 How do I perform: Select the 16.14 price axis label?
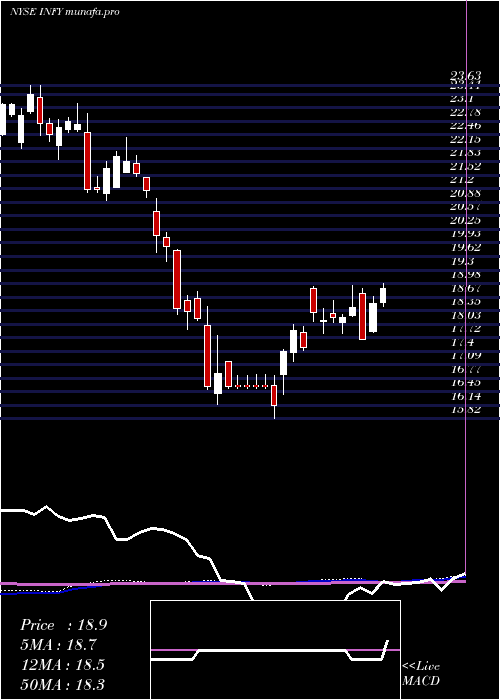coord(466,396)
